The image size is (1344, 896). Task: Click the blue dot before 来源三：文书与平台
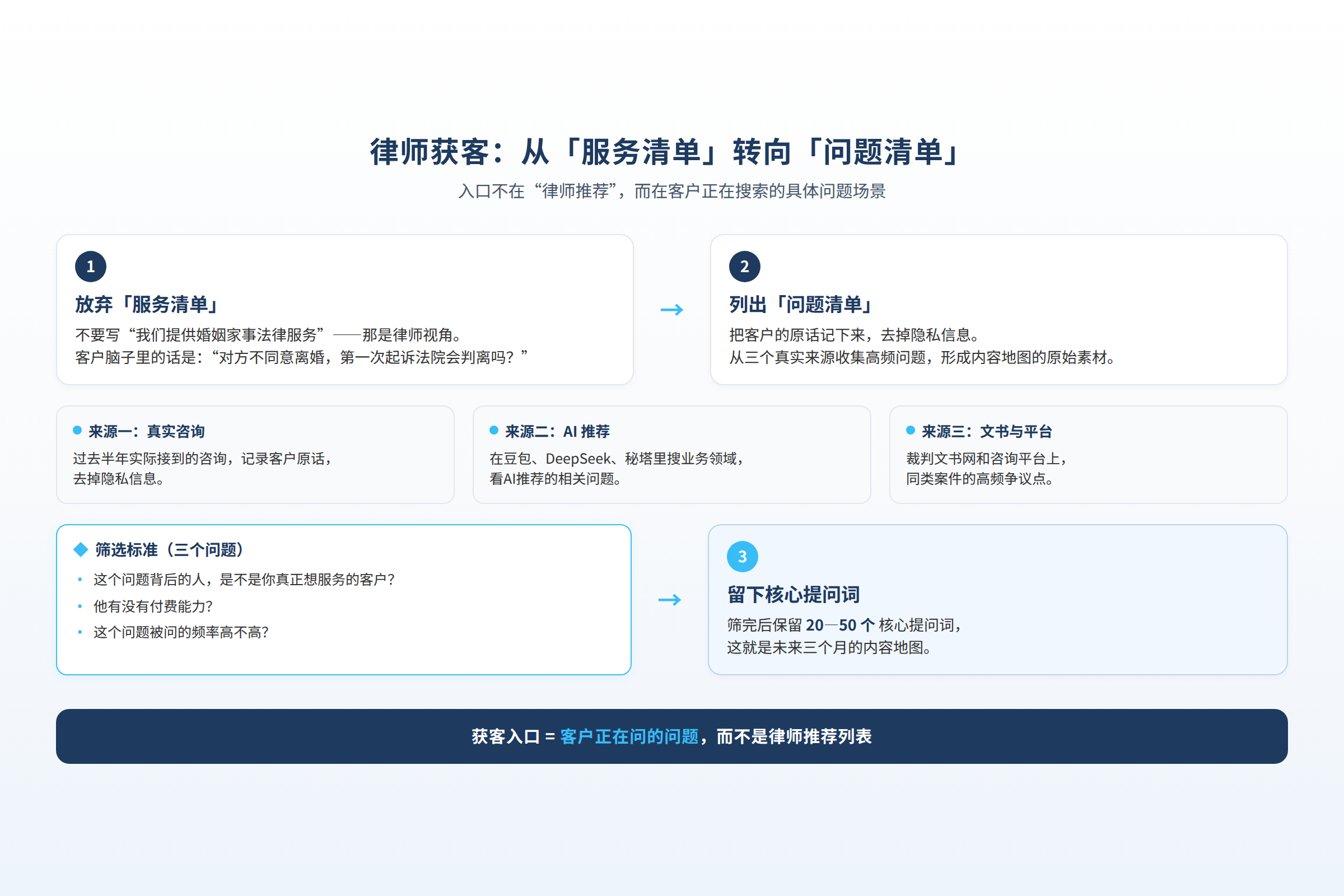[x=911, y=430]
